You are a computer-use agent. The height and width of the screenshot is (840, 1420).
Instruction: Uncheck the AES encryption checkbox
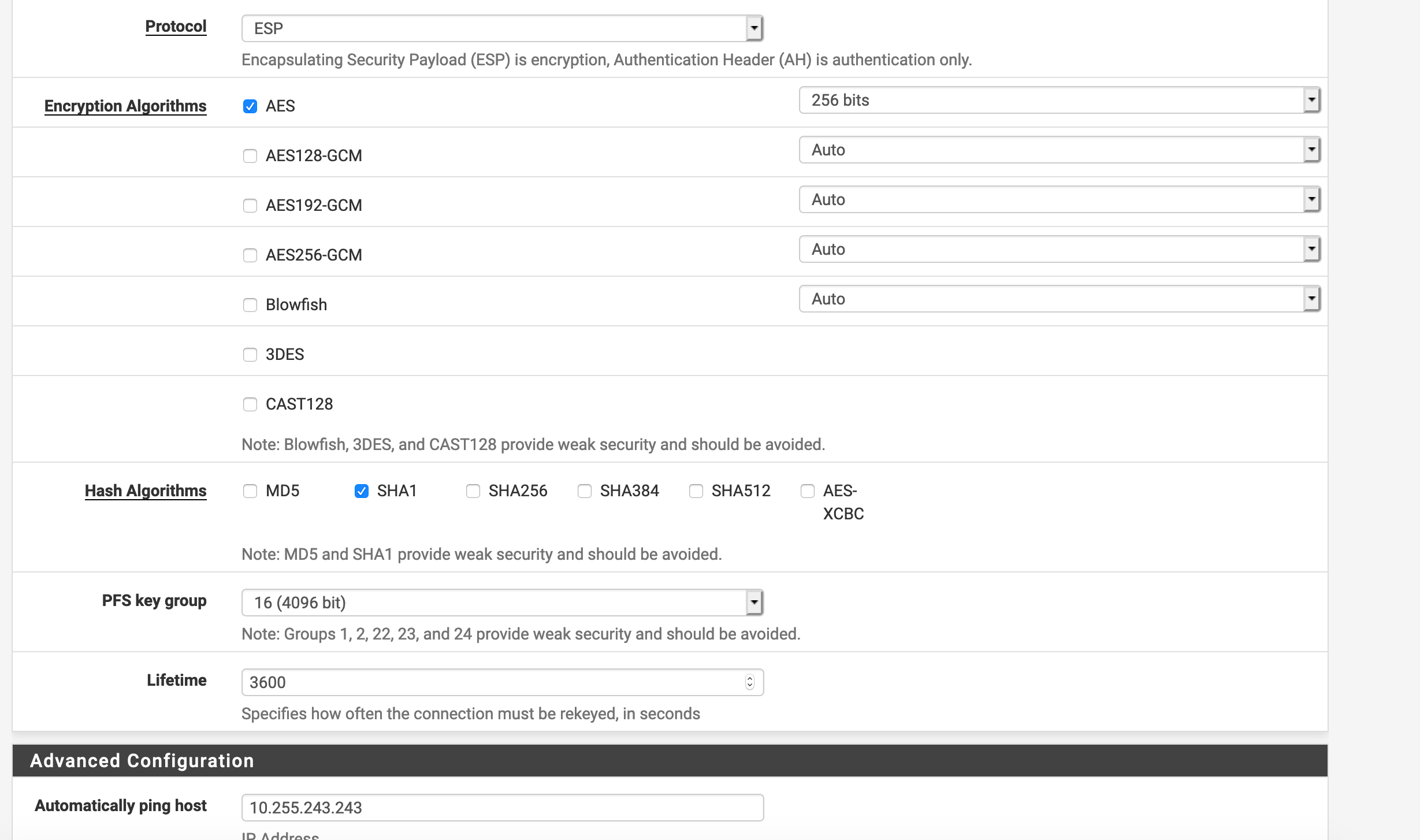click(250, 106)
